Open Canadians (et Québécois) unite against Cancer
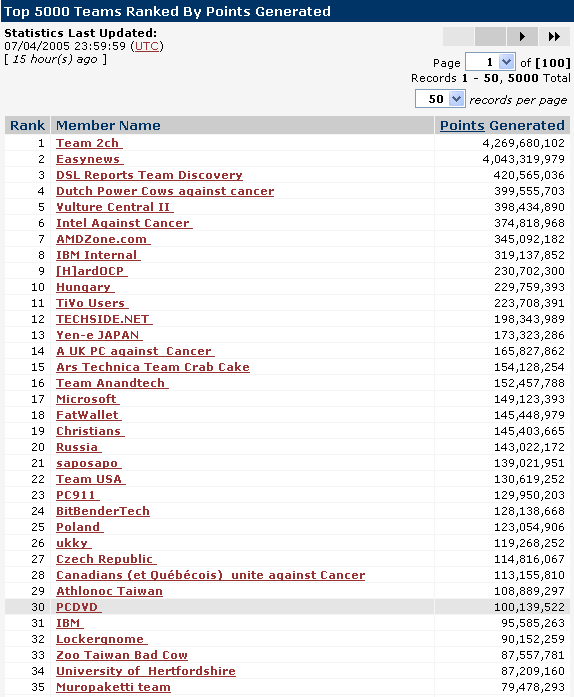574x697 pixels. tap(211, 575)
